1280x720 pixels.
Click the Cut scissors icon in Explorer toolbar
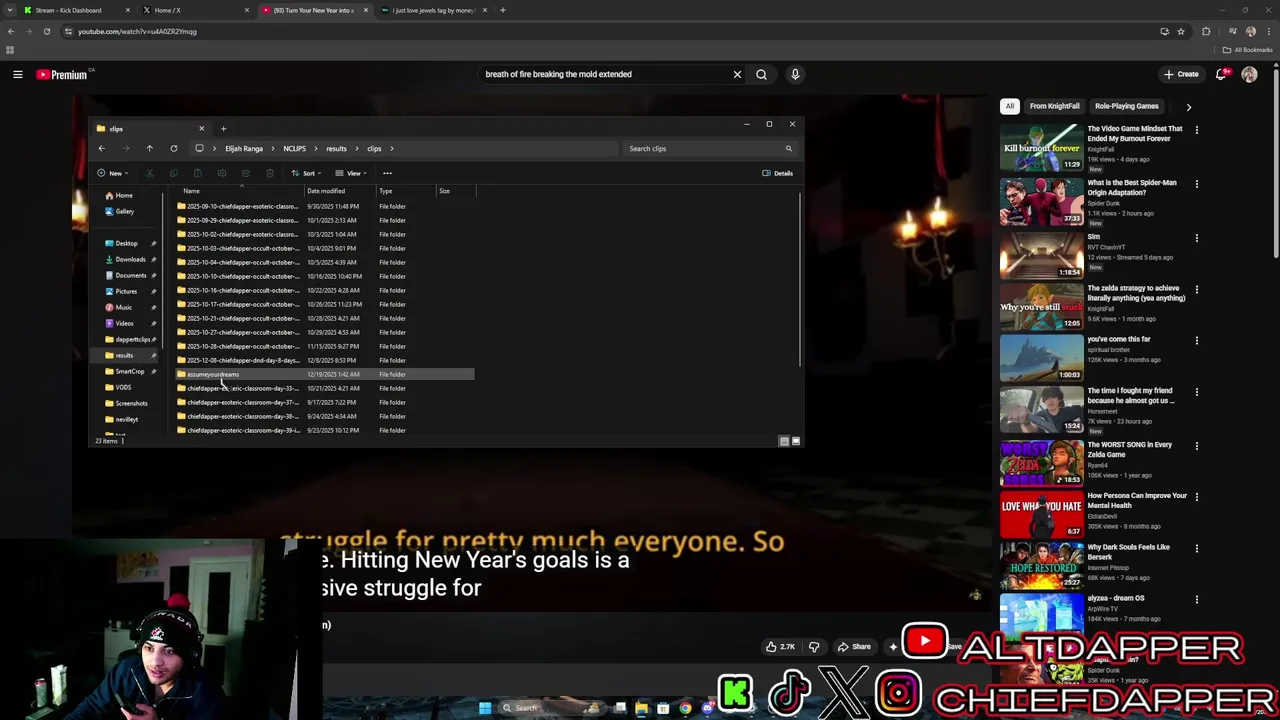click(x=150, y=173)
